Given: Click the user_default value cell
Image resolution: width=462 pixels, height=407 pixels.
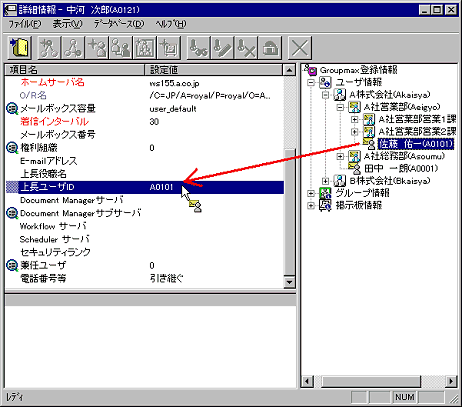Looking at the screenshot, I should click(173, 109).
